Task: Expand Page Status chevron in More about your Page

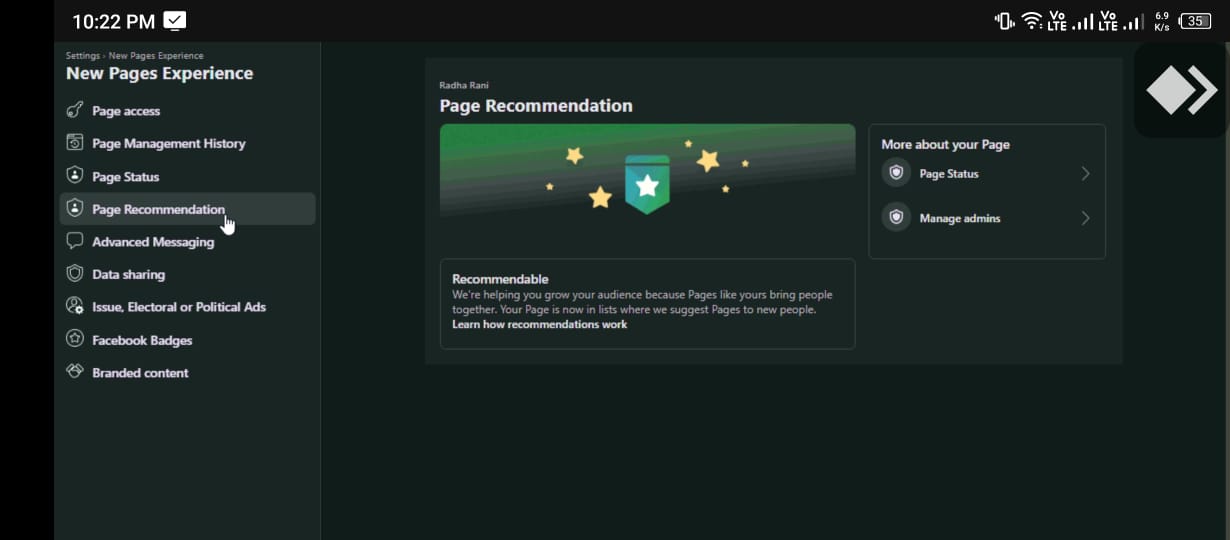Action: 1085,173
